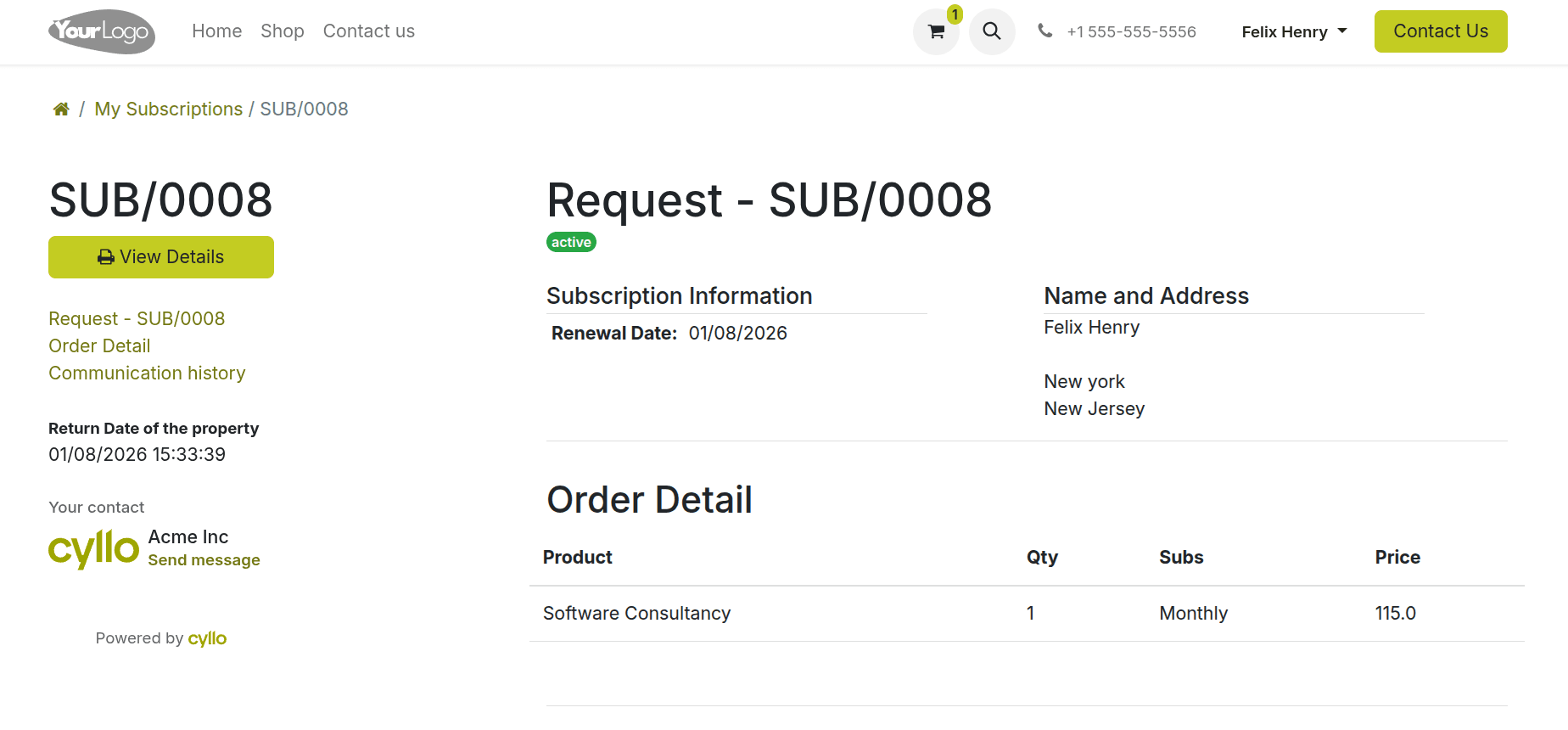This screenshot has width=1568, height=730.
Task: Click Send message under Acme Inc
Action: tap(204, 559)
